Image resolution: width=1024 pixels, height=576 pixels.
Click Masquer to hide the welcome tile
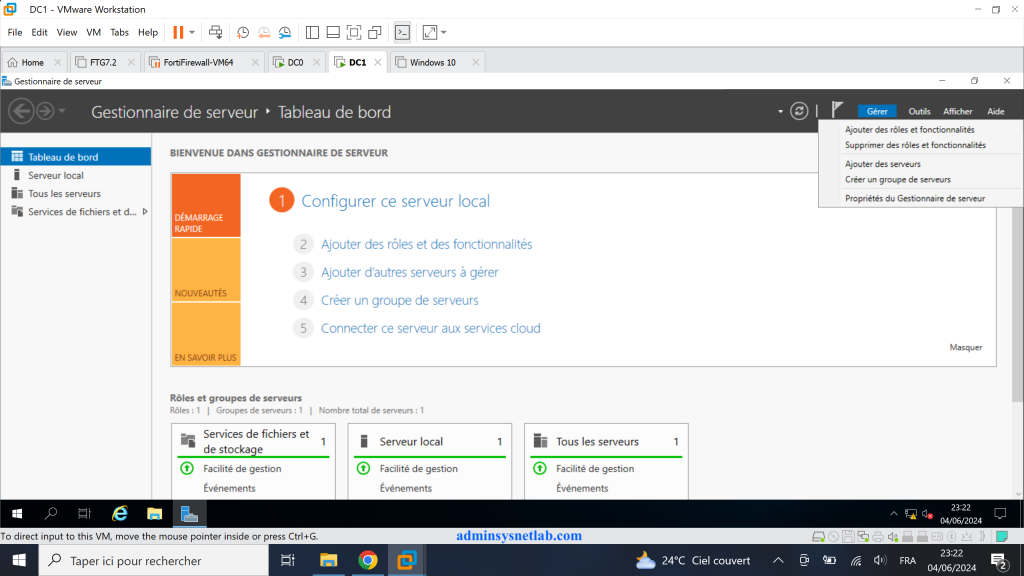click(965, 347)
